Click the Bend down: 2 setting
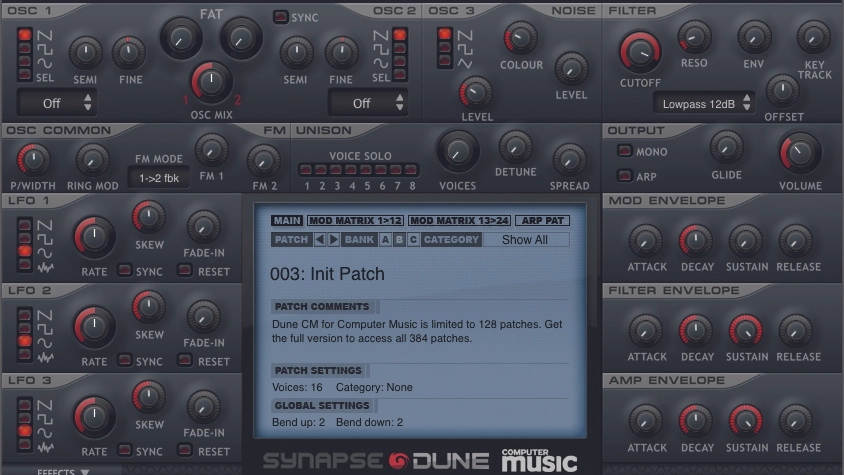The image size is (844, 475). click(x=369, y=422)
